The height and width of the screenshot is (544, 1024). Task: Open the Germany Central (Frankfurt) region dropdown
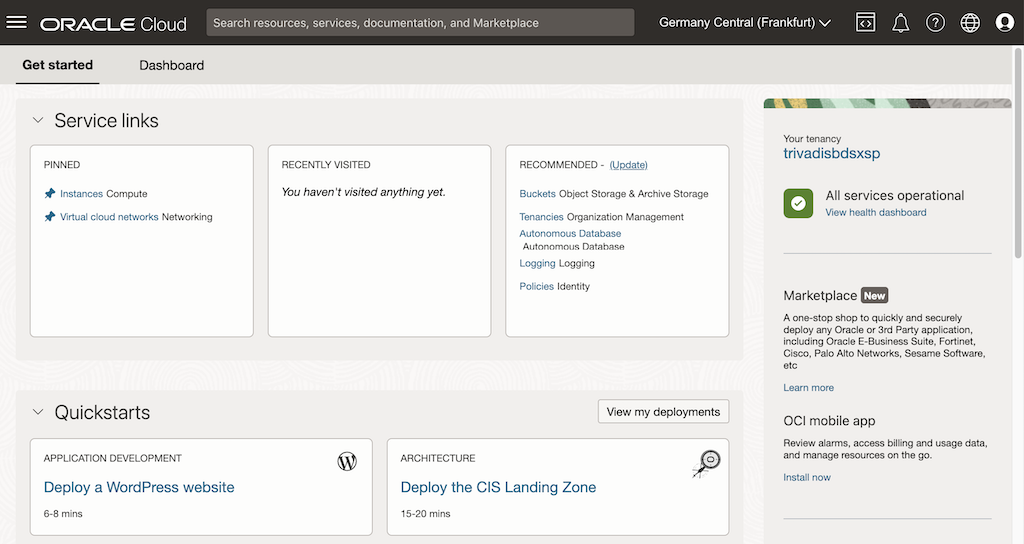coord(744,23)
